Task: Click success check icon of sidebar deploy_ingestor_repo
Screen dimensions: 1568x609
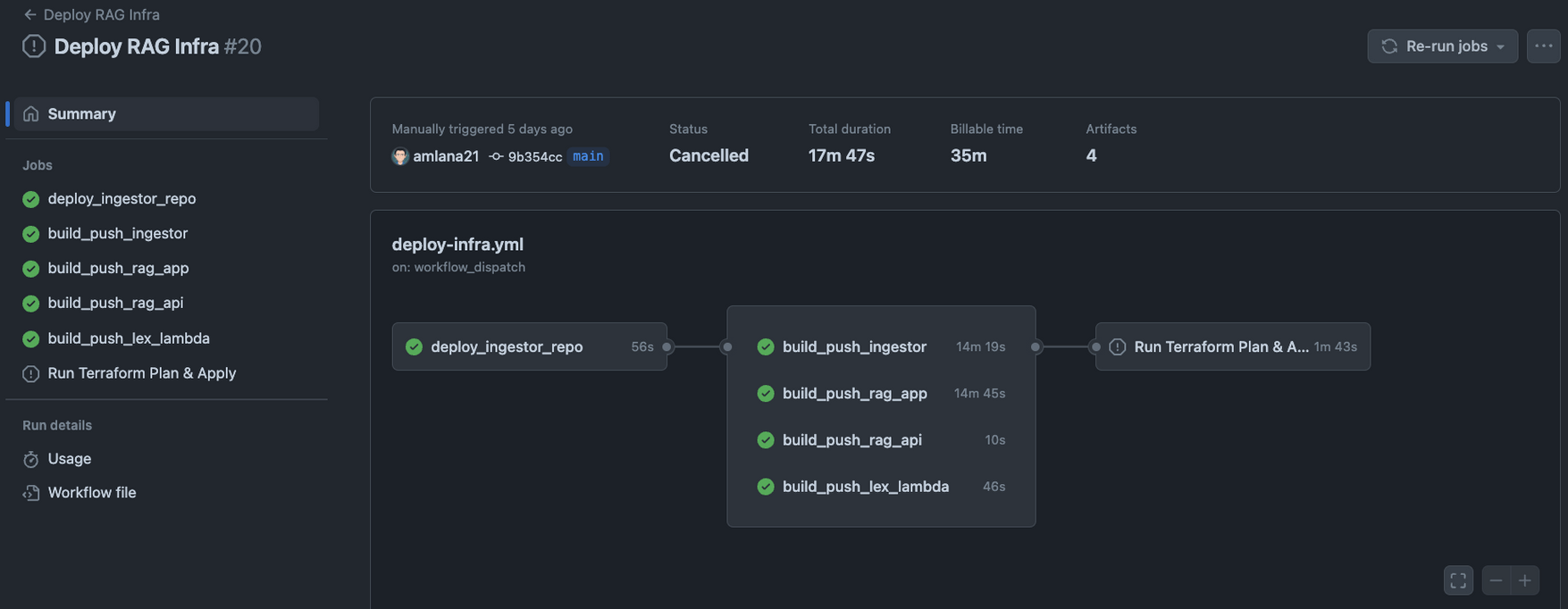Action: pyautogui.click(x=31, y=199)
